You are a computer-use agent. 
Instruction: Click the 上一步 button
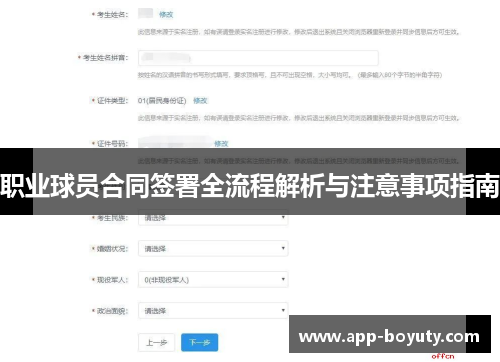click(156, 342)
